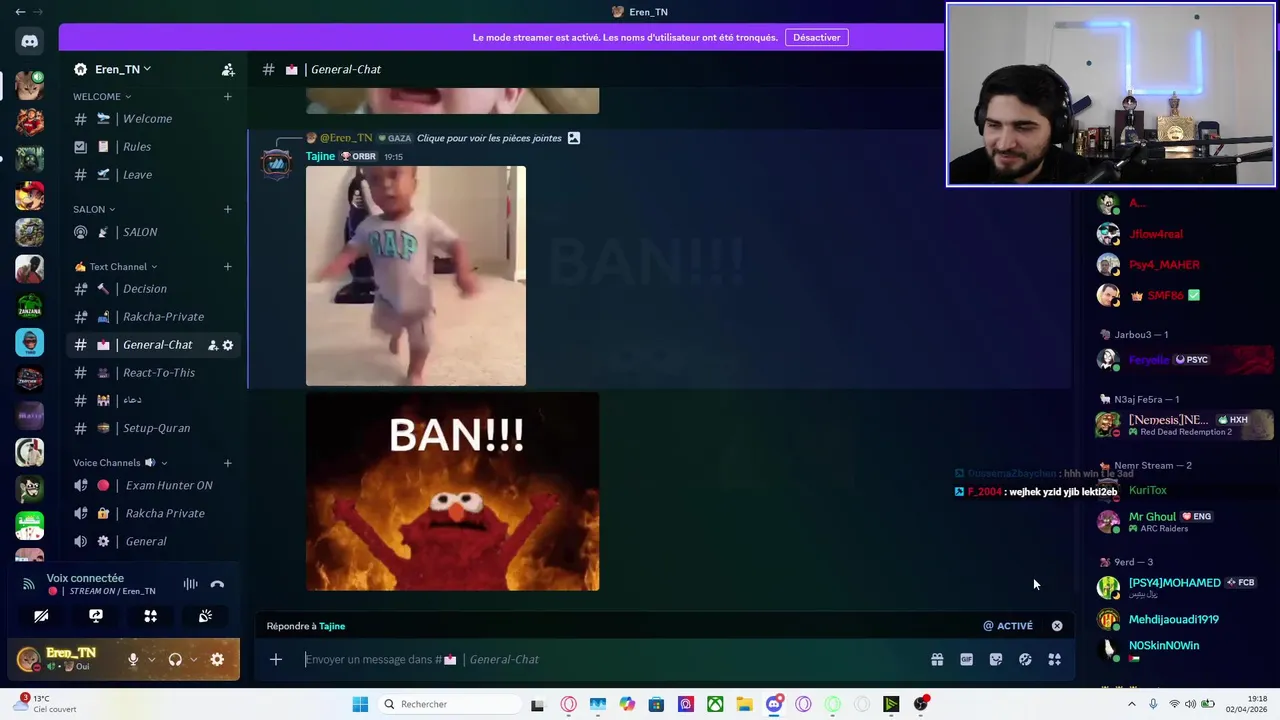Create channel in SALON category
Viewport: 1280px width, 720px height.
pyautogui.click(x=228, y=209)
